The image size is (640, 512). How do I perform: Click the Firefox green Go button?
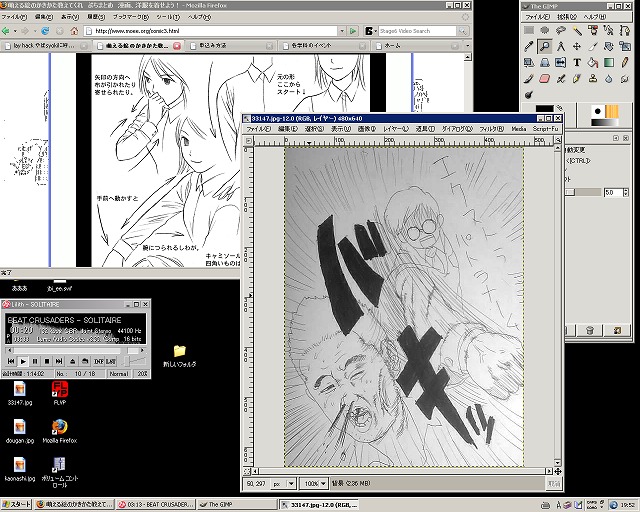coord(353,31)
